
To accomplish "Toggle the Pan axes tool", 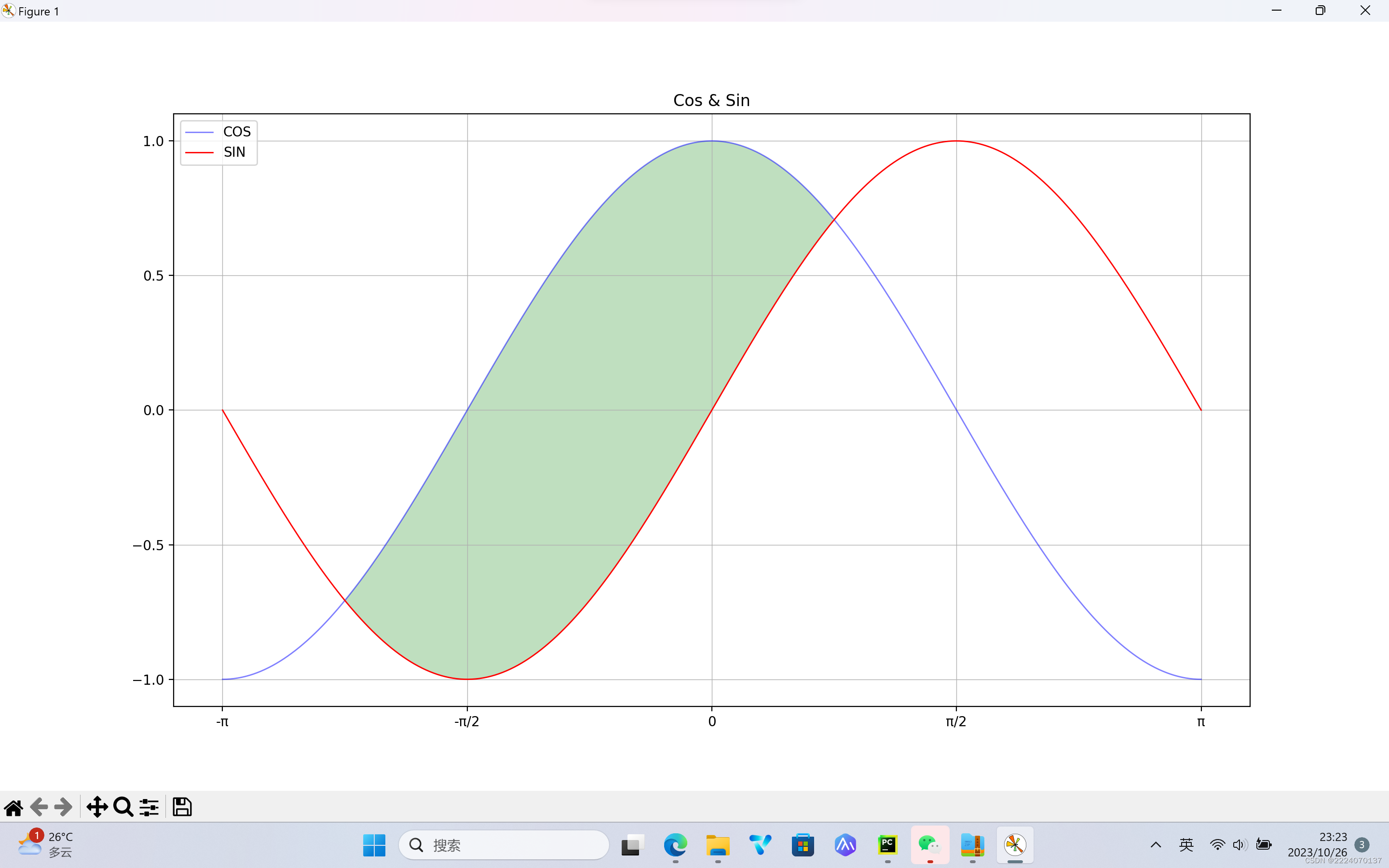I will click(x=97, y=807).
